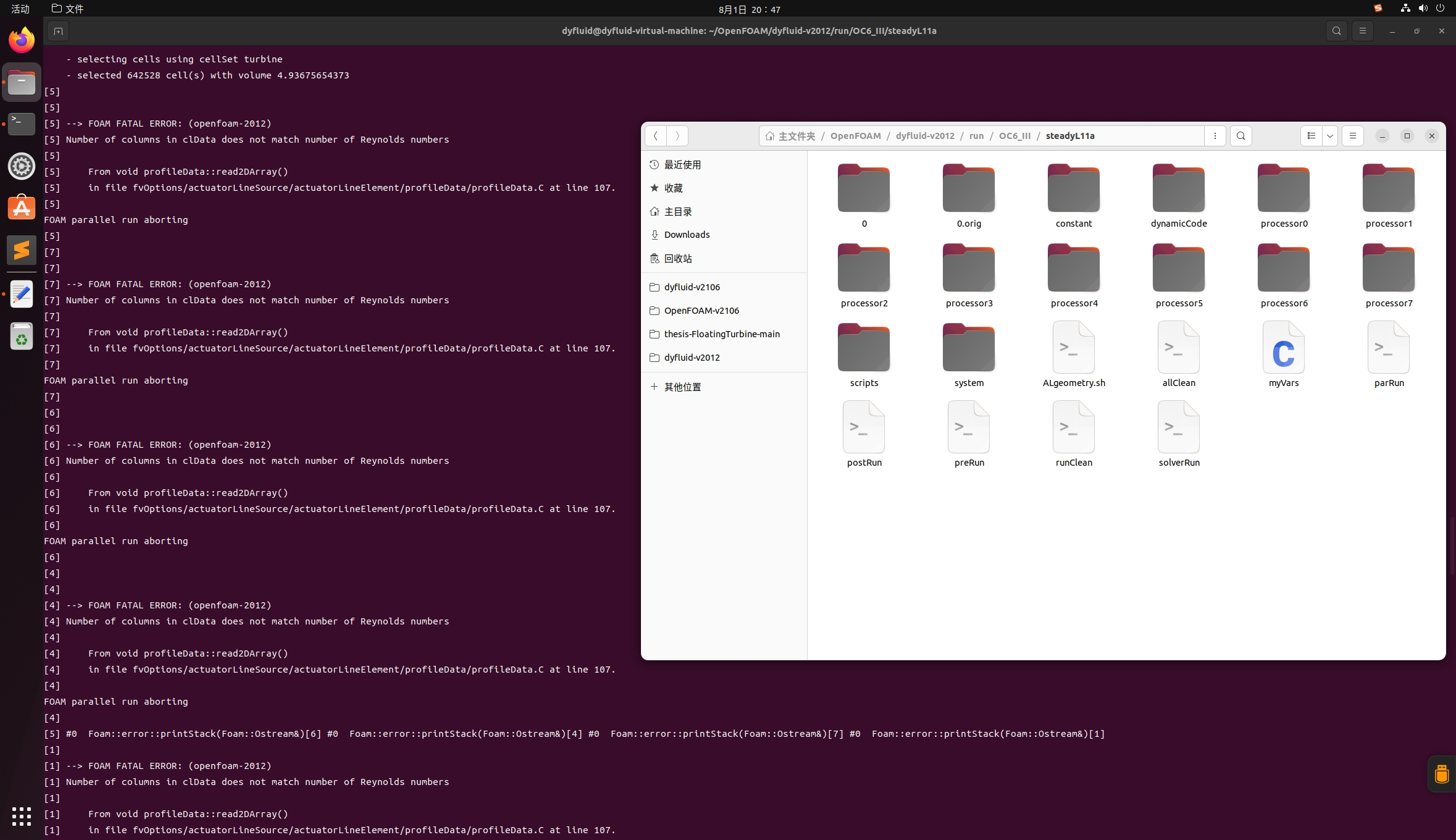This screenshot has width=1456, height=840.
Task: Click steadyL11a in path bar
Action: 1070,136
